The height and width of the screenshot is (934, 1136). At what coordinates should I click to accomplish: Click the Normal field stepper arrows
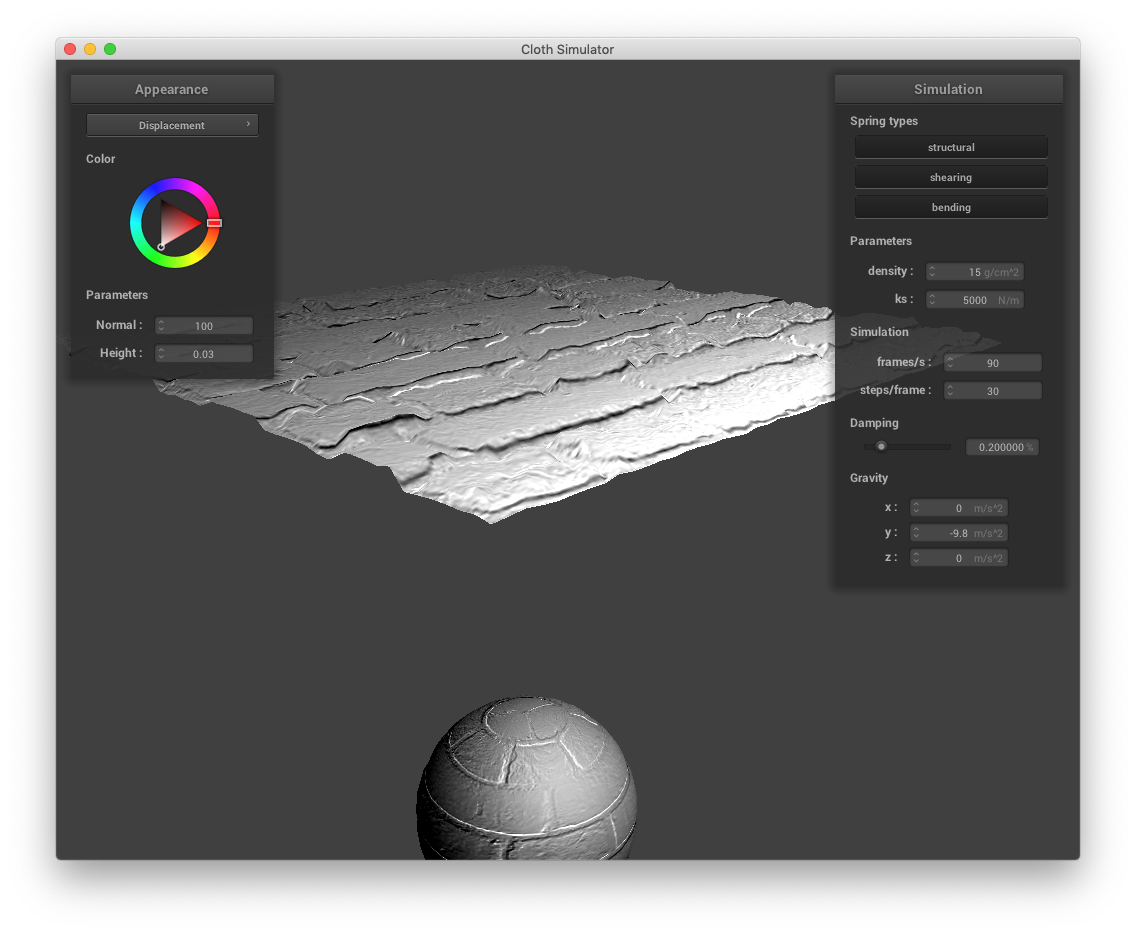[162, 325]
